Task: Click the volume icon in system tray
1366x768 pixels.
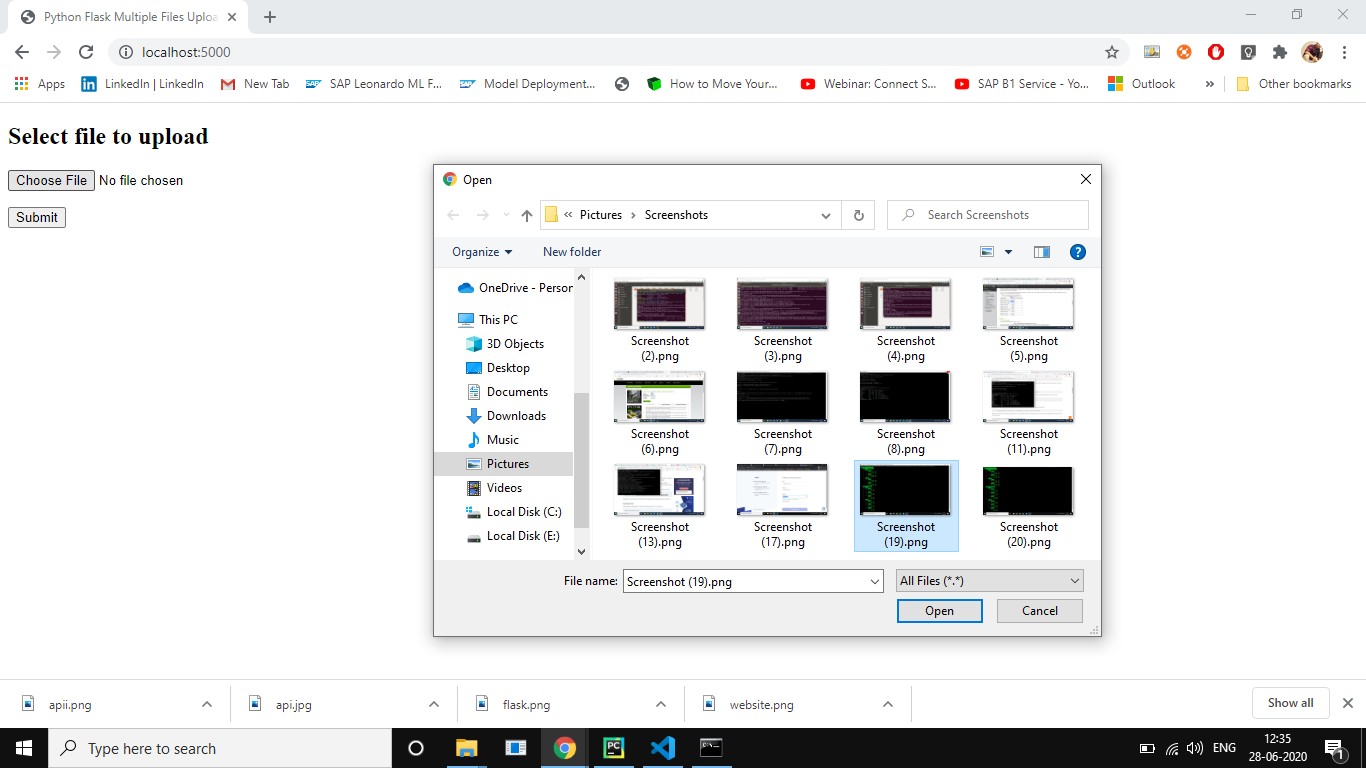Action: pyautogui.click(x=1194, y=748)
